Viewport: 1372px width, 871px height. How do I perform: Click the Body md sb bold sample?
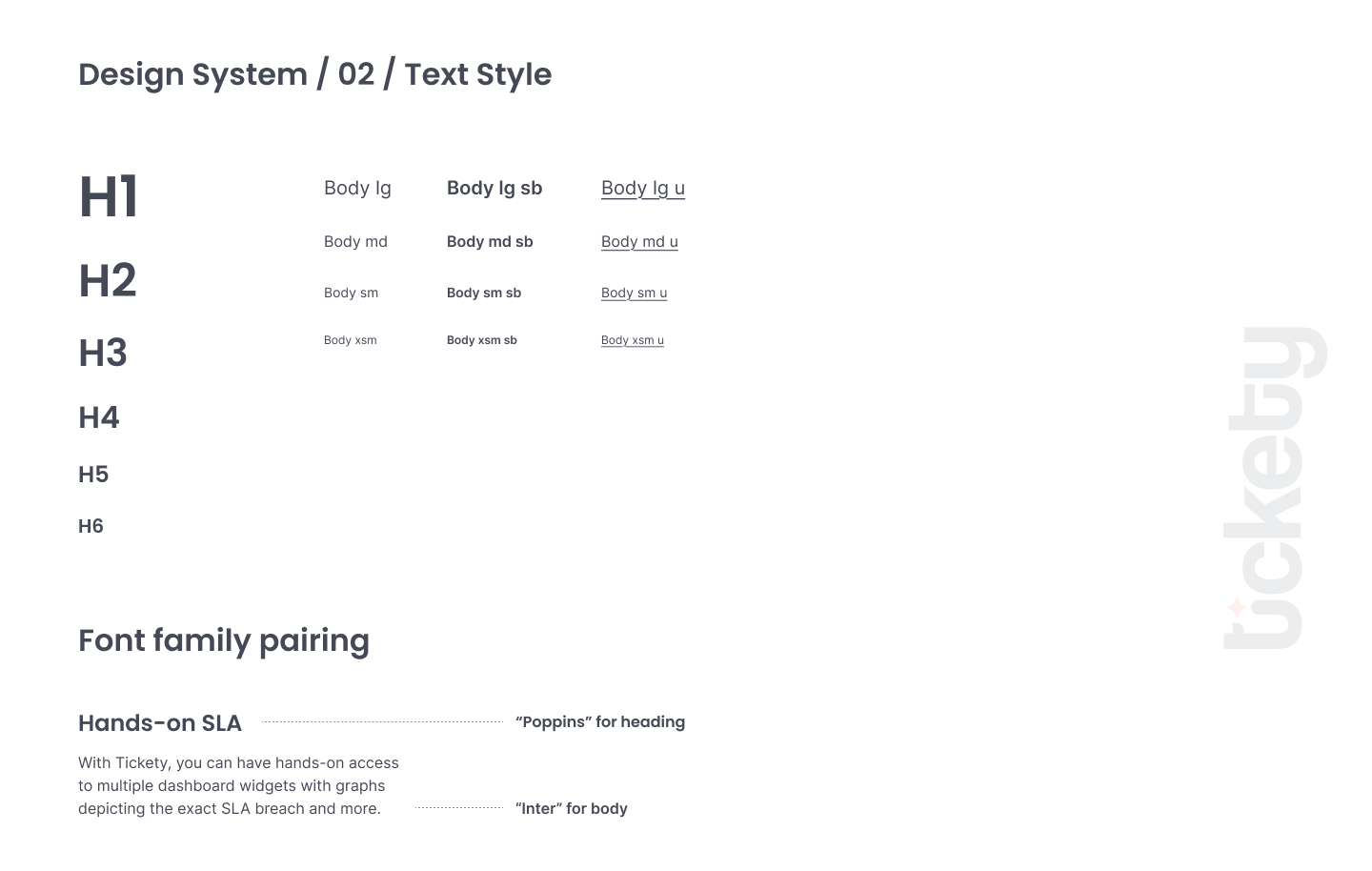pos(490,242)
